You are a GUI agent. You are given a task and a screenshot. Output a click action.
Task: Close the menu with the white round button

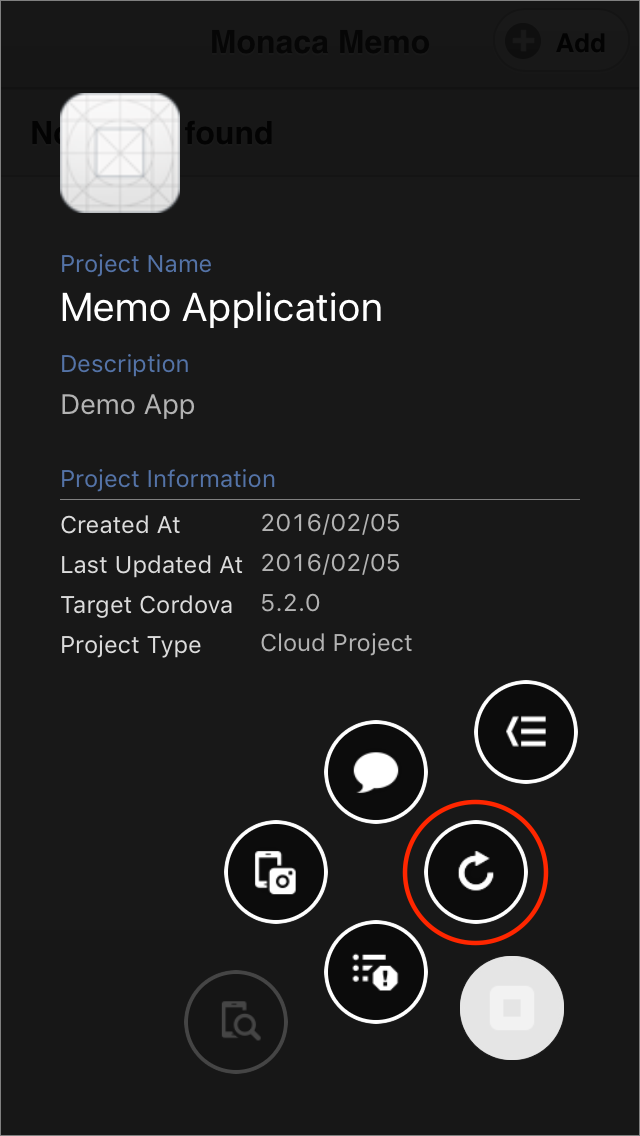512,1008
